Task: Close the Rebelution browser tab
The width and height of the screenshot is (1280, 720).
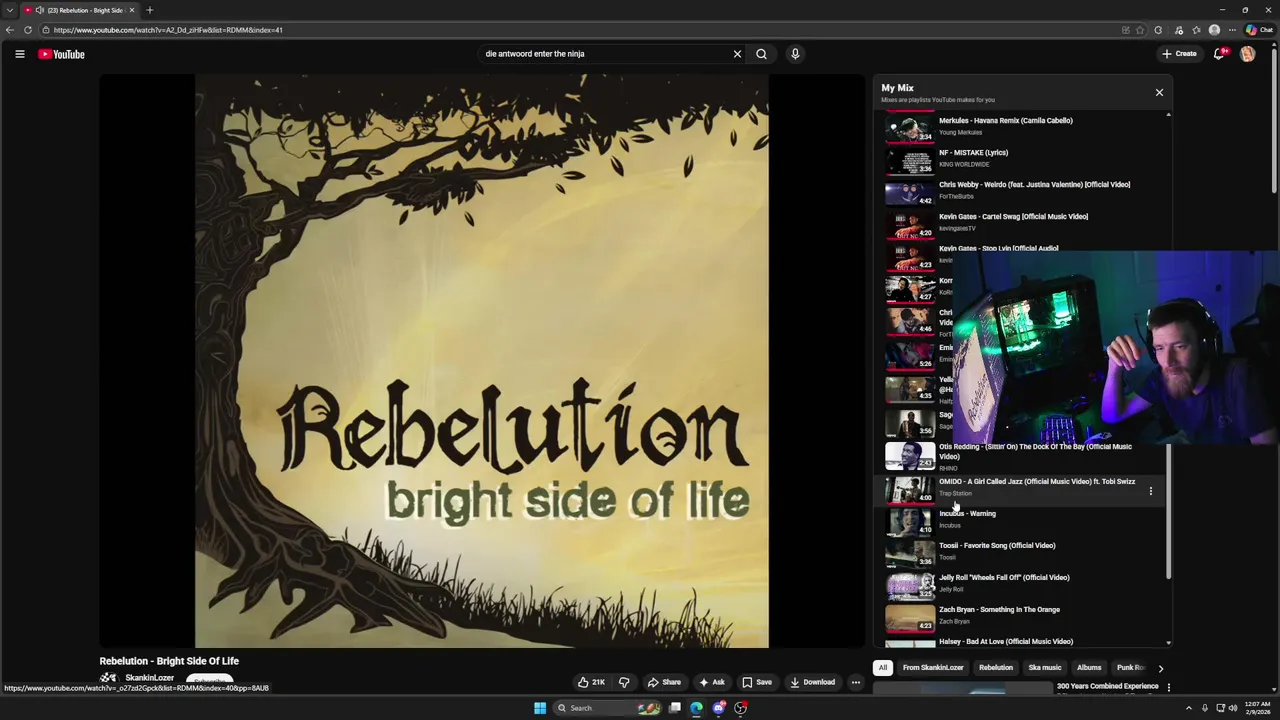Action: 131,10
